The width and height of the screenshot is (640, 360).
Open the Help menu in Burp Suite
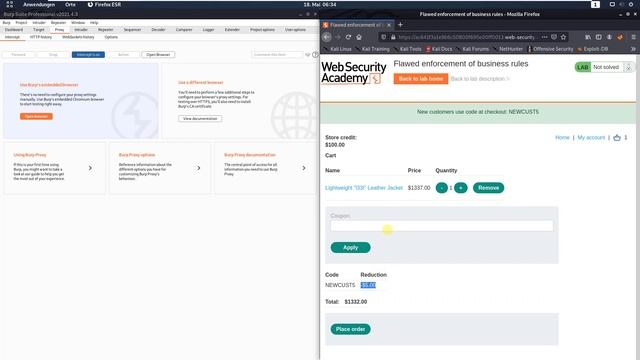94,23
